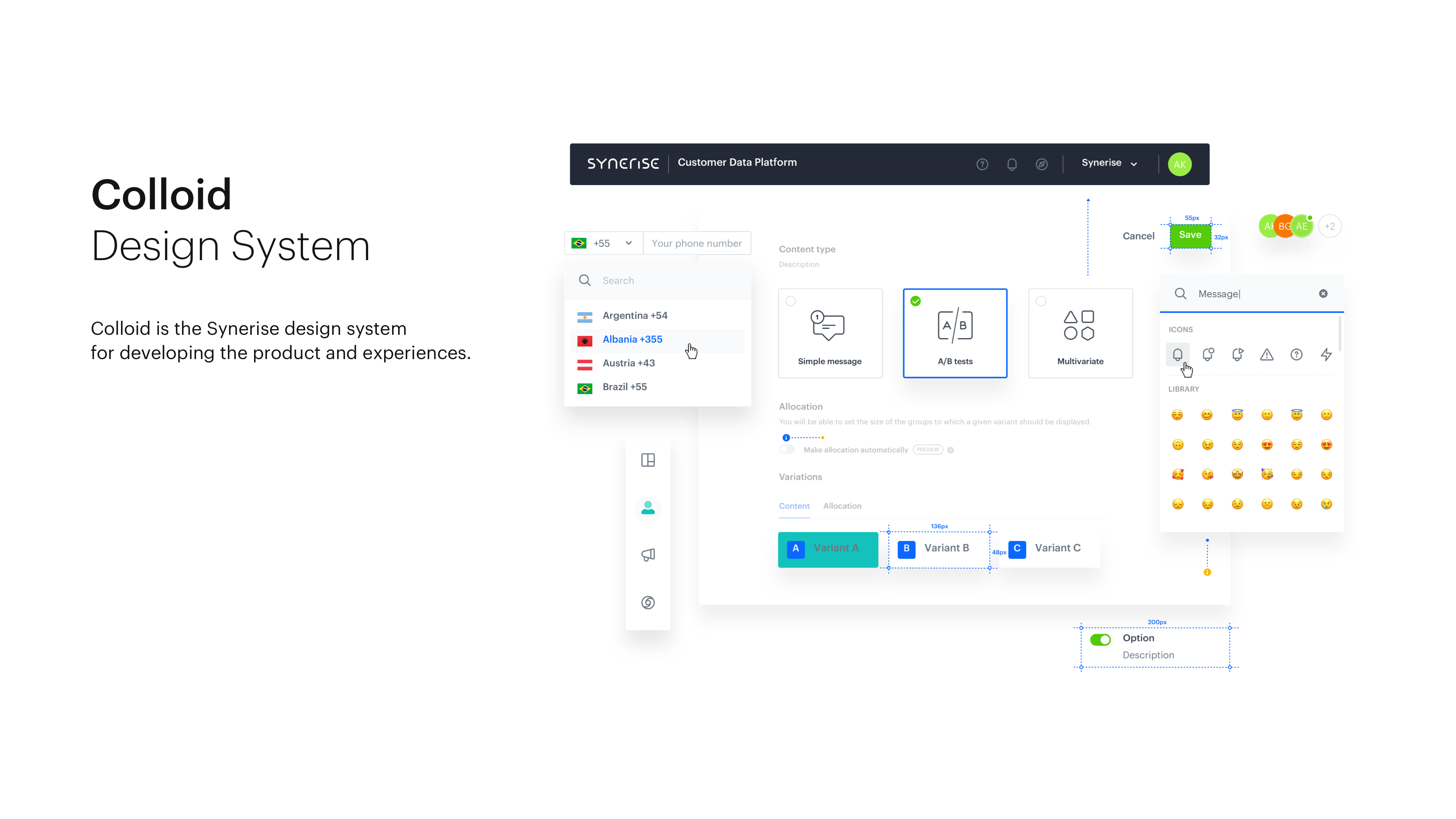Viewport: 1456px width, 819px height.
Task: Click the icon picker scrollbar
Action: coord(1341,334)
